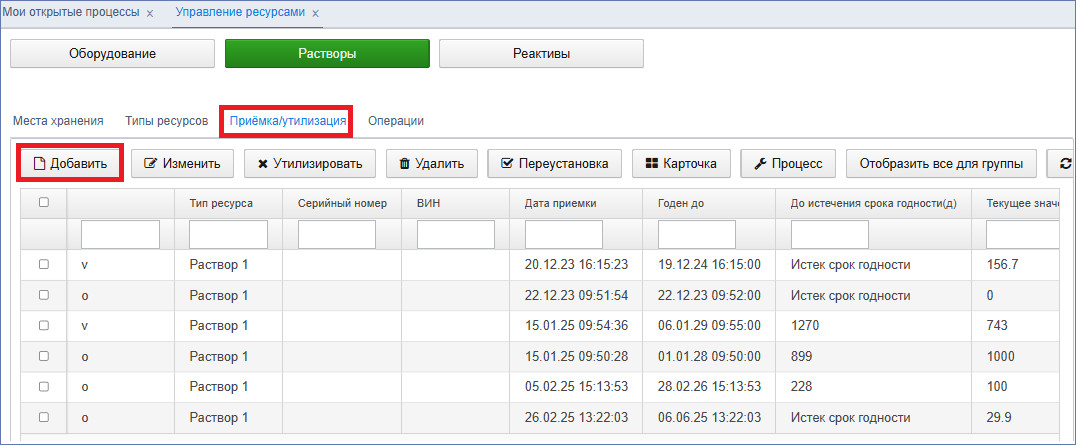Screen dimensions: 1076x445
Task: Select 'Приёмка/утилизация' subtab
Action: [288, 121]
